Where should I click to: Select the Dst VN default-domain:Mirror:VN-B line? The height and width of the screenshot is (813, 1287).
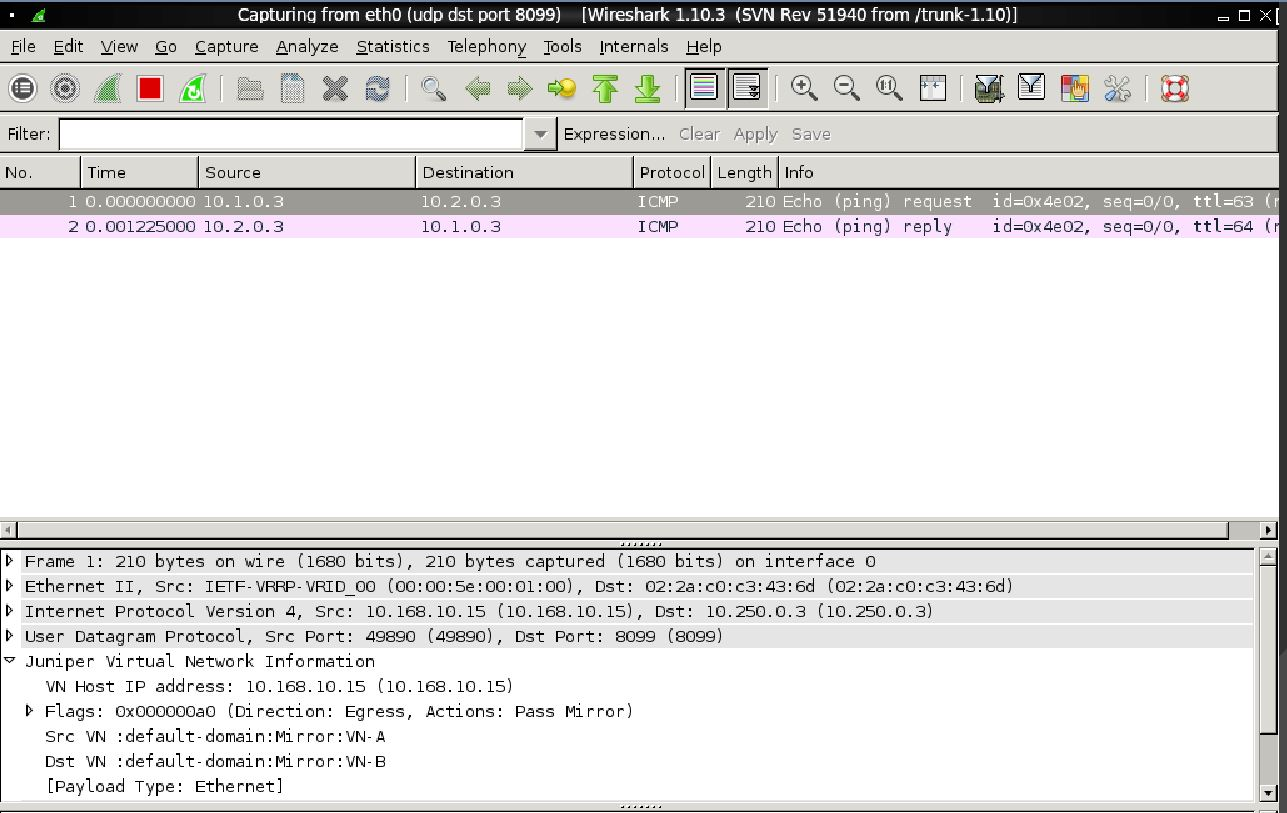216,761
